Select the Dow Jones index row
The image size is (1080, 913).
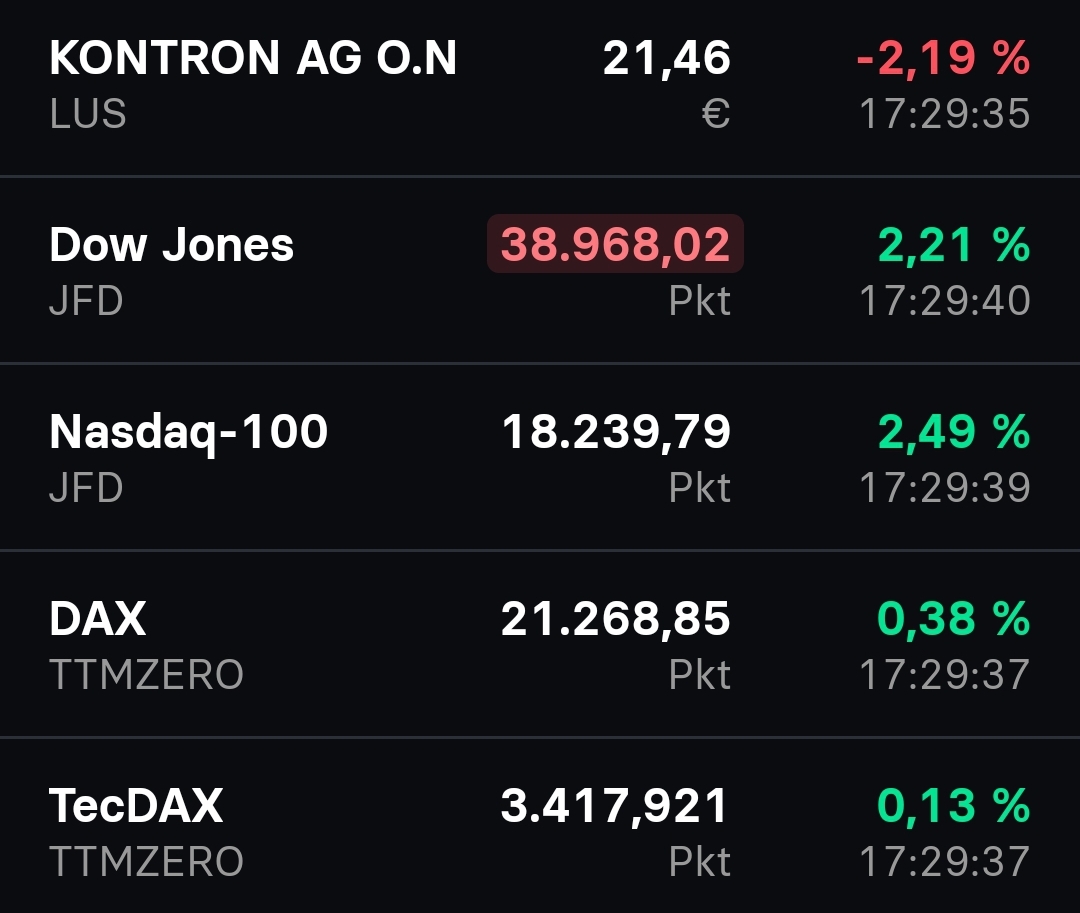click(172, 244)
